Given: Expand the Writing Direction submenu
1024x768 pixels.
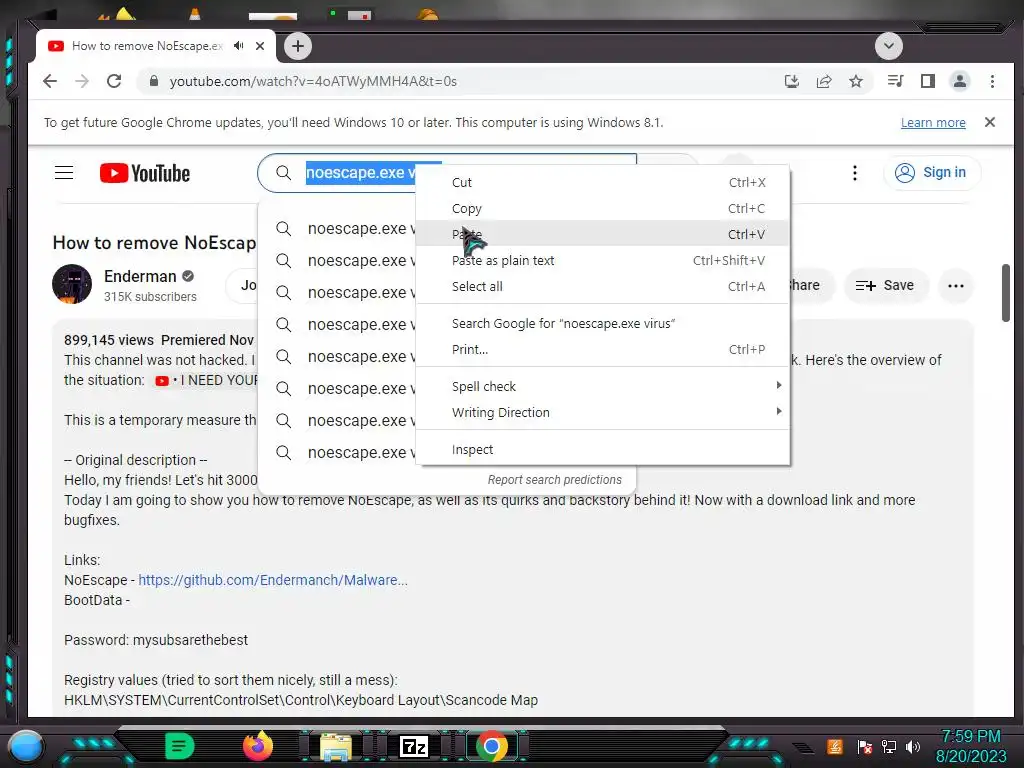Looking at the screenshot, I should coord(602,412).
